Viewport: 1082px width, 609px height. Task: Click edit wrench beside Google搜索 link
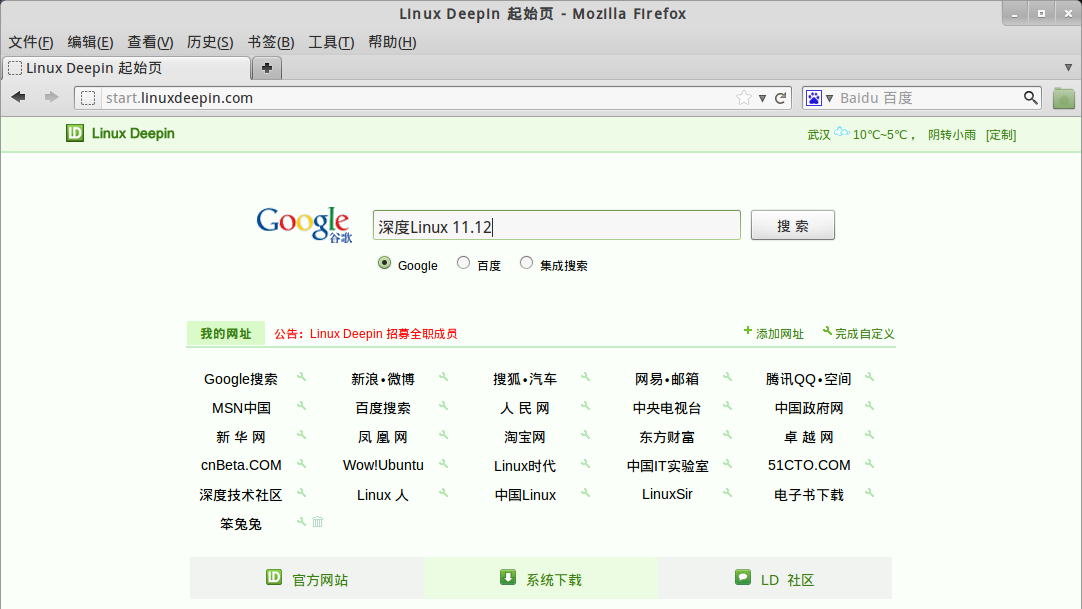coord(301,378)
